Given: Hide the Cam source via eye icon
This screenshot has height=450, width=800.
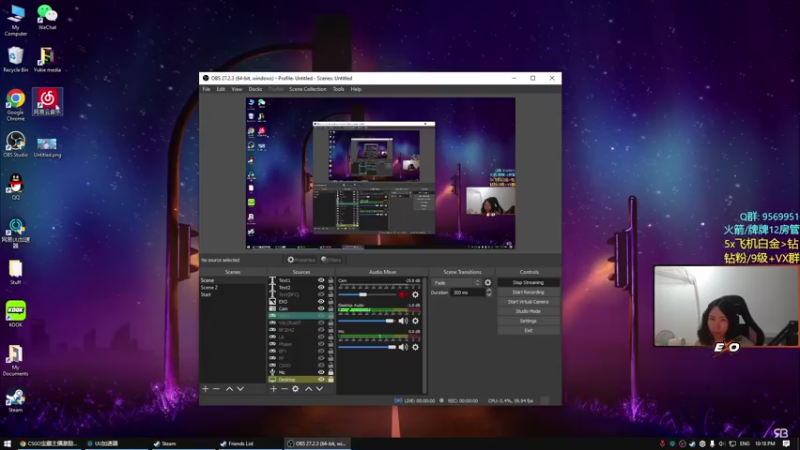Looking at the screenshot, I should point(321,309).
